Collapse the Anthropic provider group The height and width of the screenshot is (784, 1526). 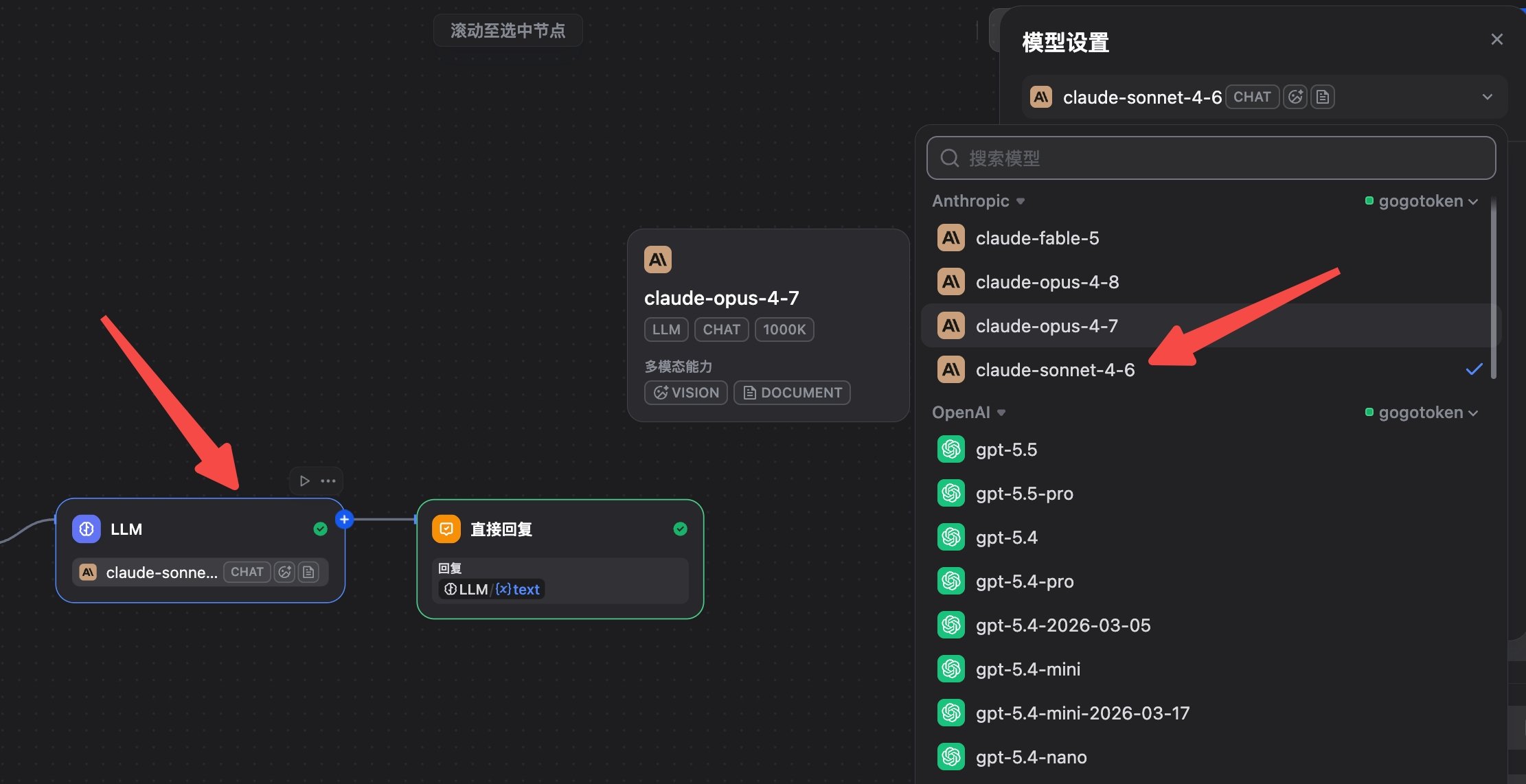pyautogui.click(x=979, y=201)
